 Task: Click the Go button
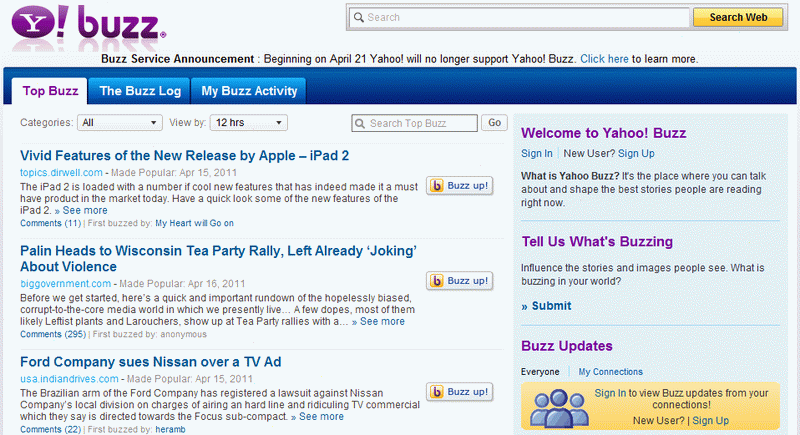(494, 123)
